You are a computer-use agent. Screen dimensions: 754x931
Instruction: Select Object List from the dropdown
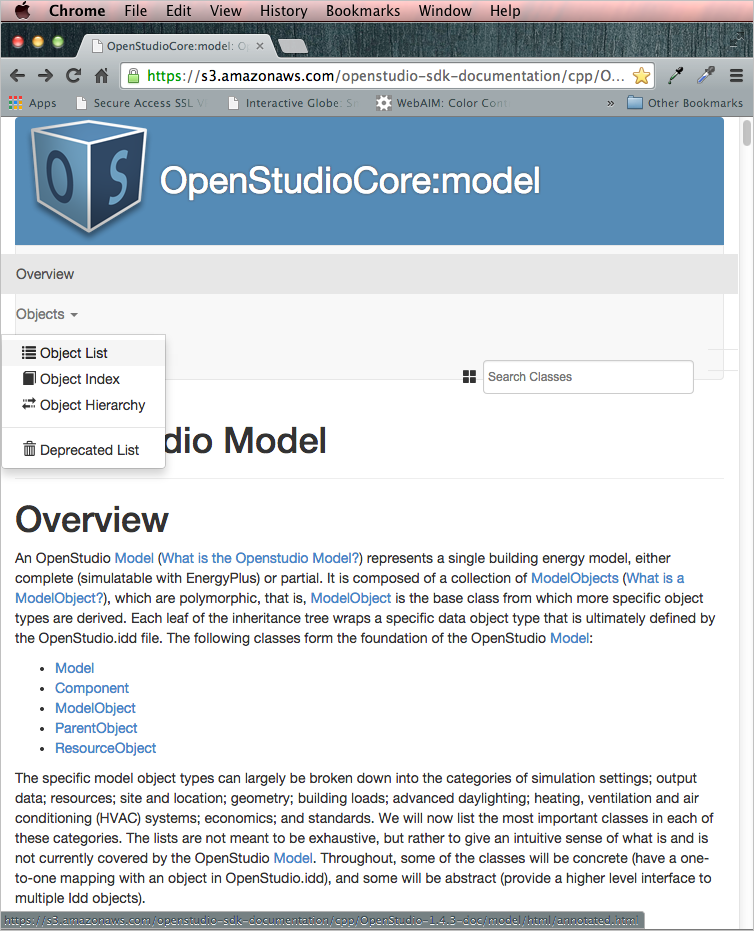73,353
